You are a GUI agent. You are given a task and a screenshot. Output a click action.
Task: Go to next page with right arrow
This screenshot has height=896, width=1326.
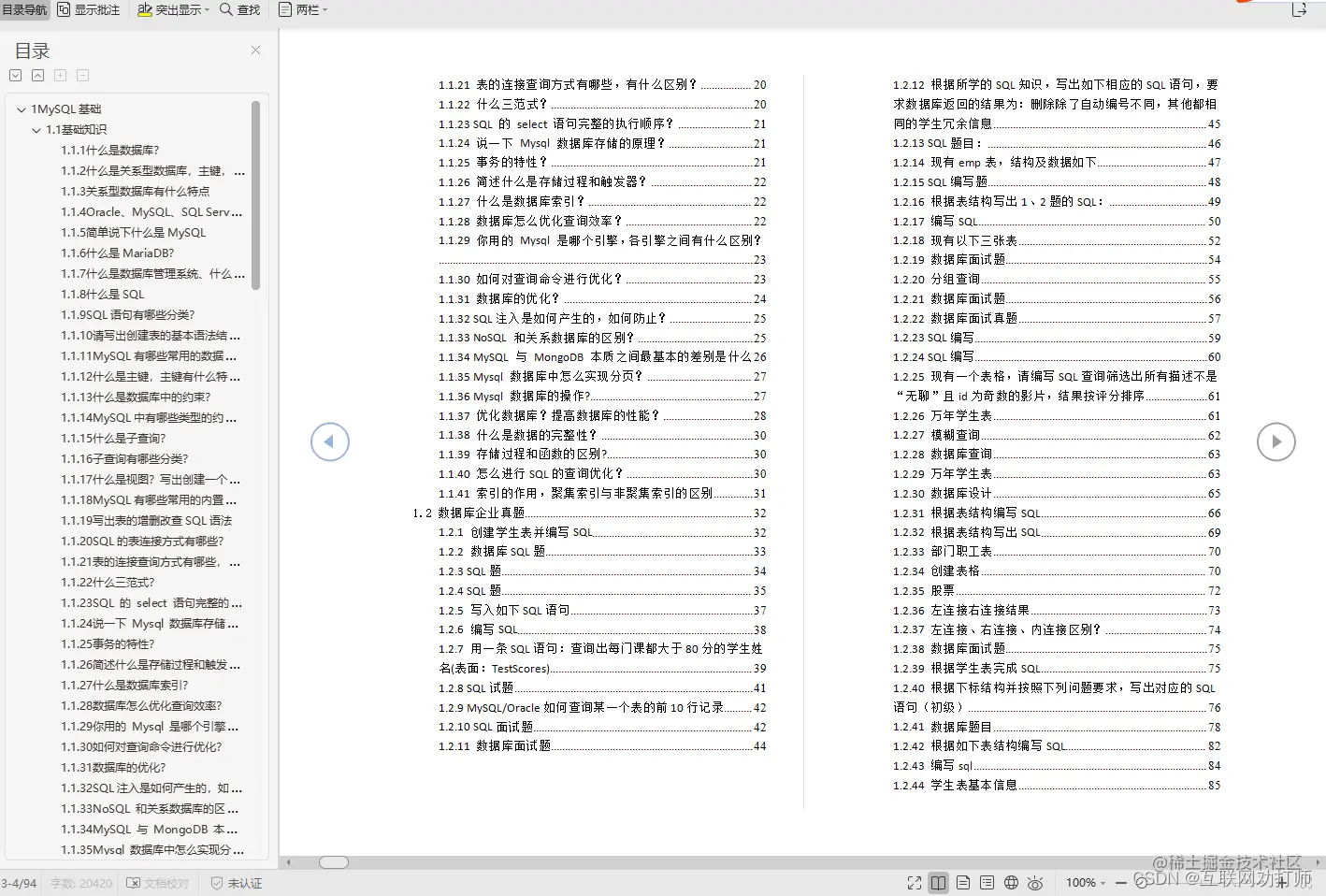coord(1276,441)
